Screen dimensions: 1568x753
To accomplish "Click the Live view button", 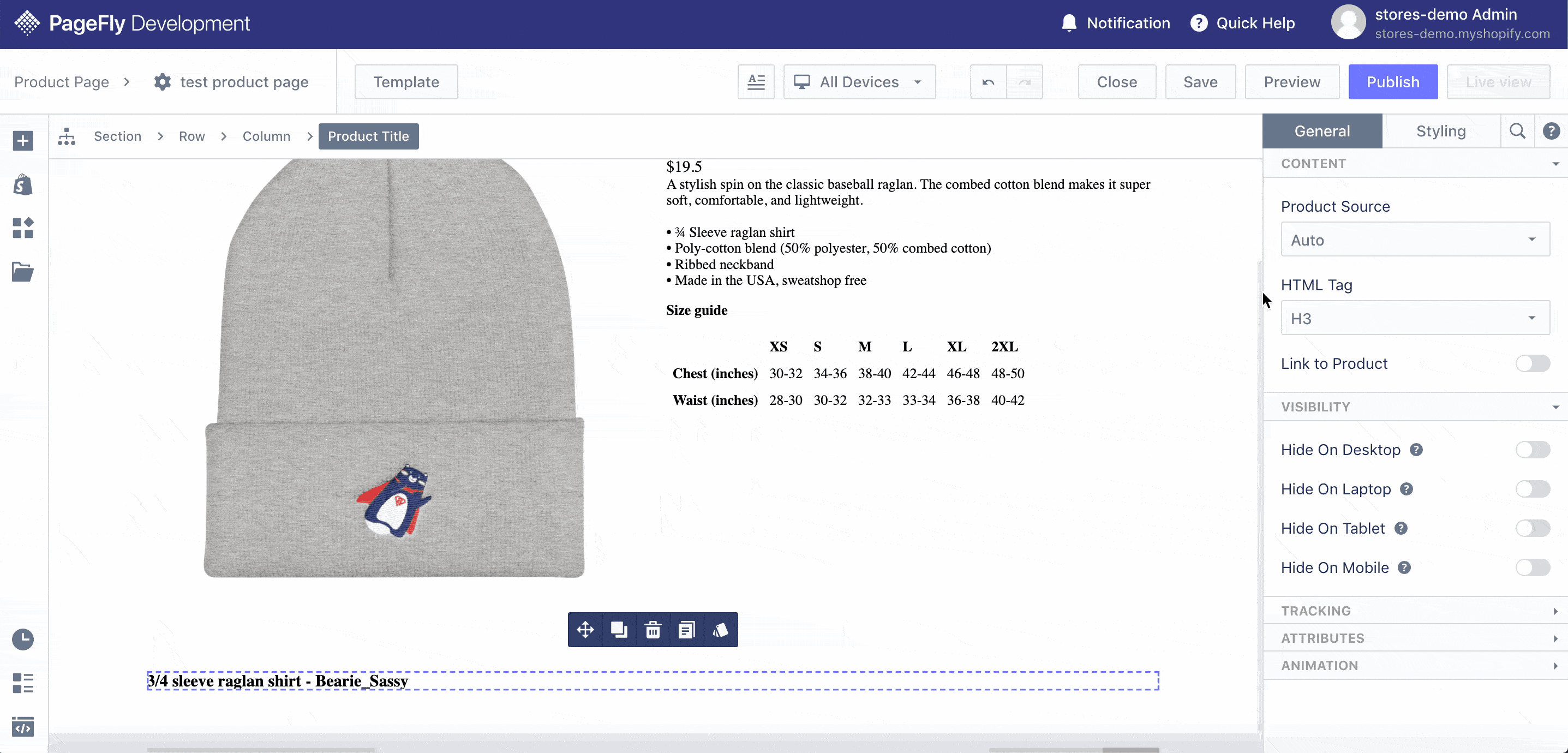I will point(1498,82).
